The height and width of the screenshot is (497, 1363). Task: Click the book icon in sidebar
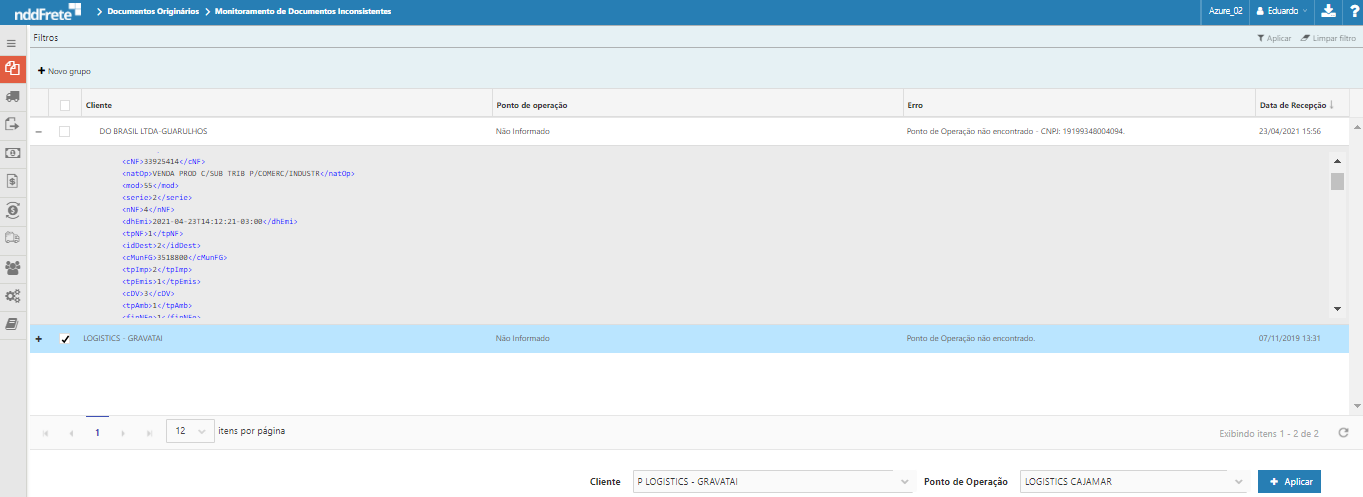(12, 324)
